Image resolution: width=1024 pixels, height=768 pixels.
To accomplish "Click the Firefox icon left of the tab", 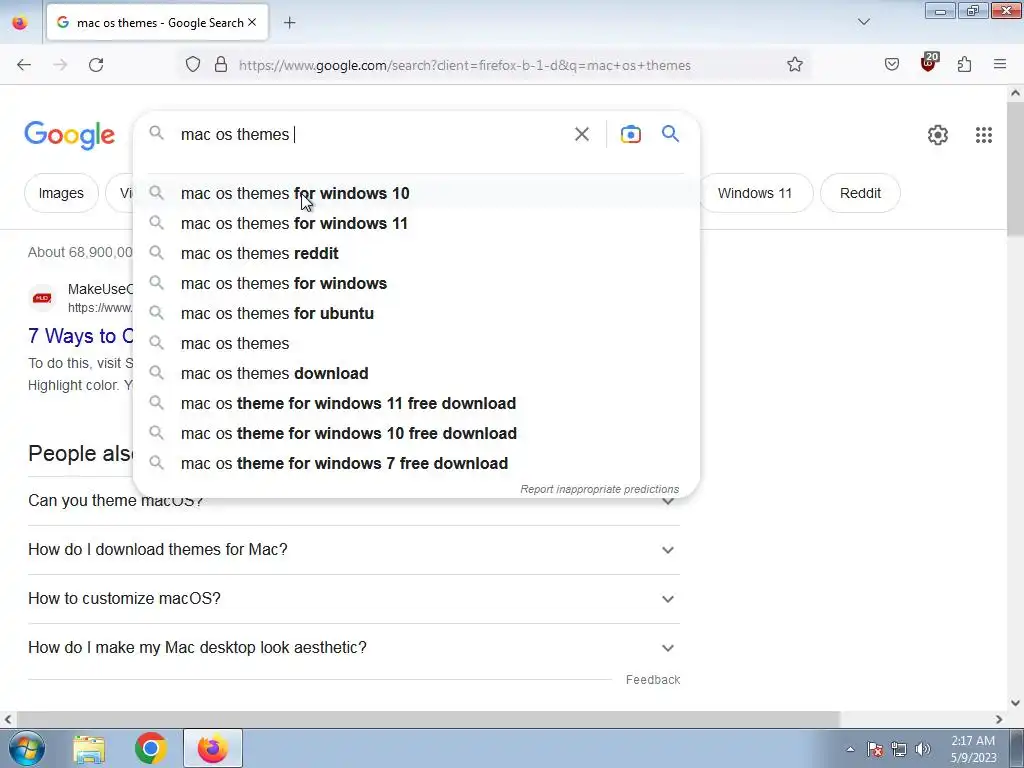I will coord(20,23).
